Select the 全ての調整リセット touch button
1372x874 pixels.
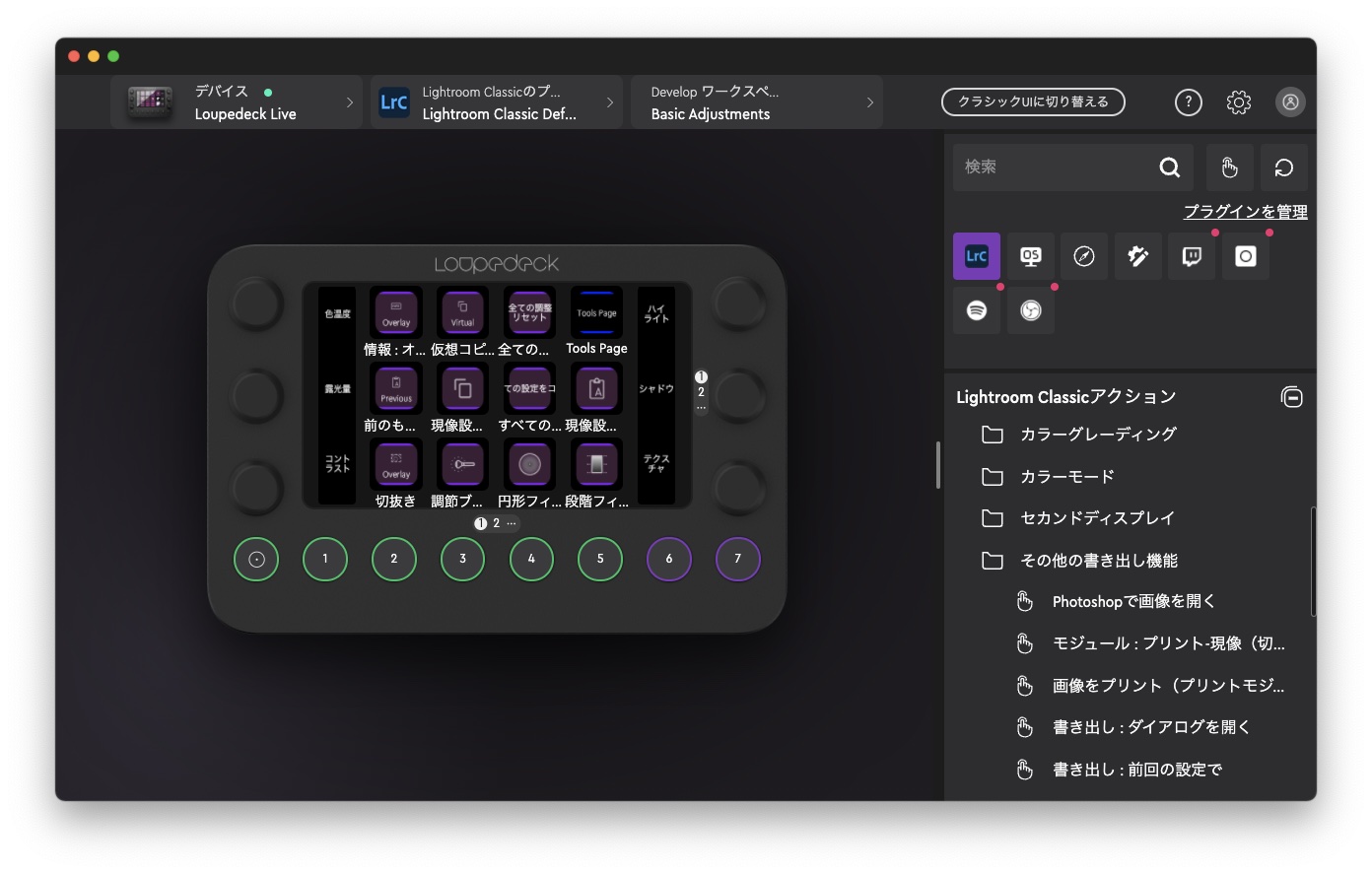click(529, 311)
